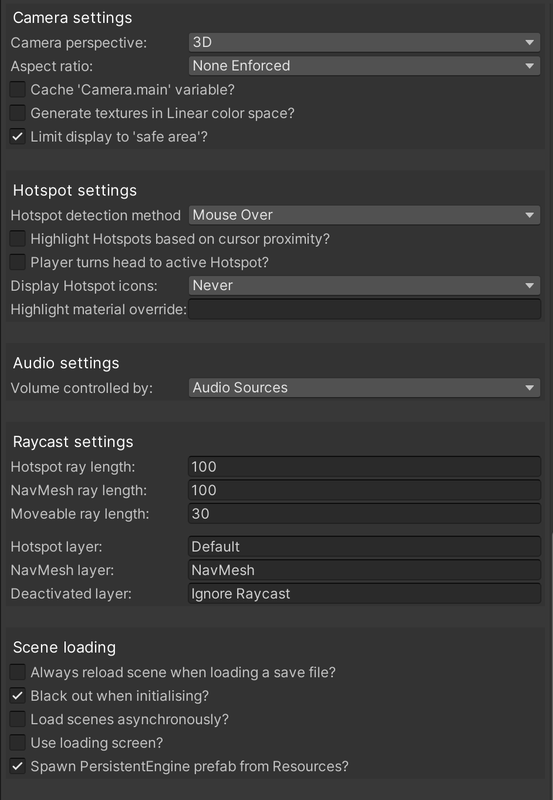Click the Hotspot ray length field

[x=364, y=467]
